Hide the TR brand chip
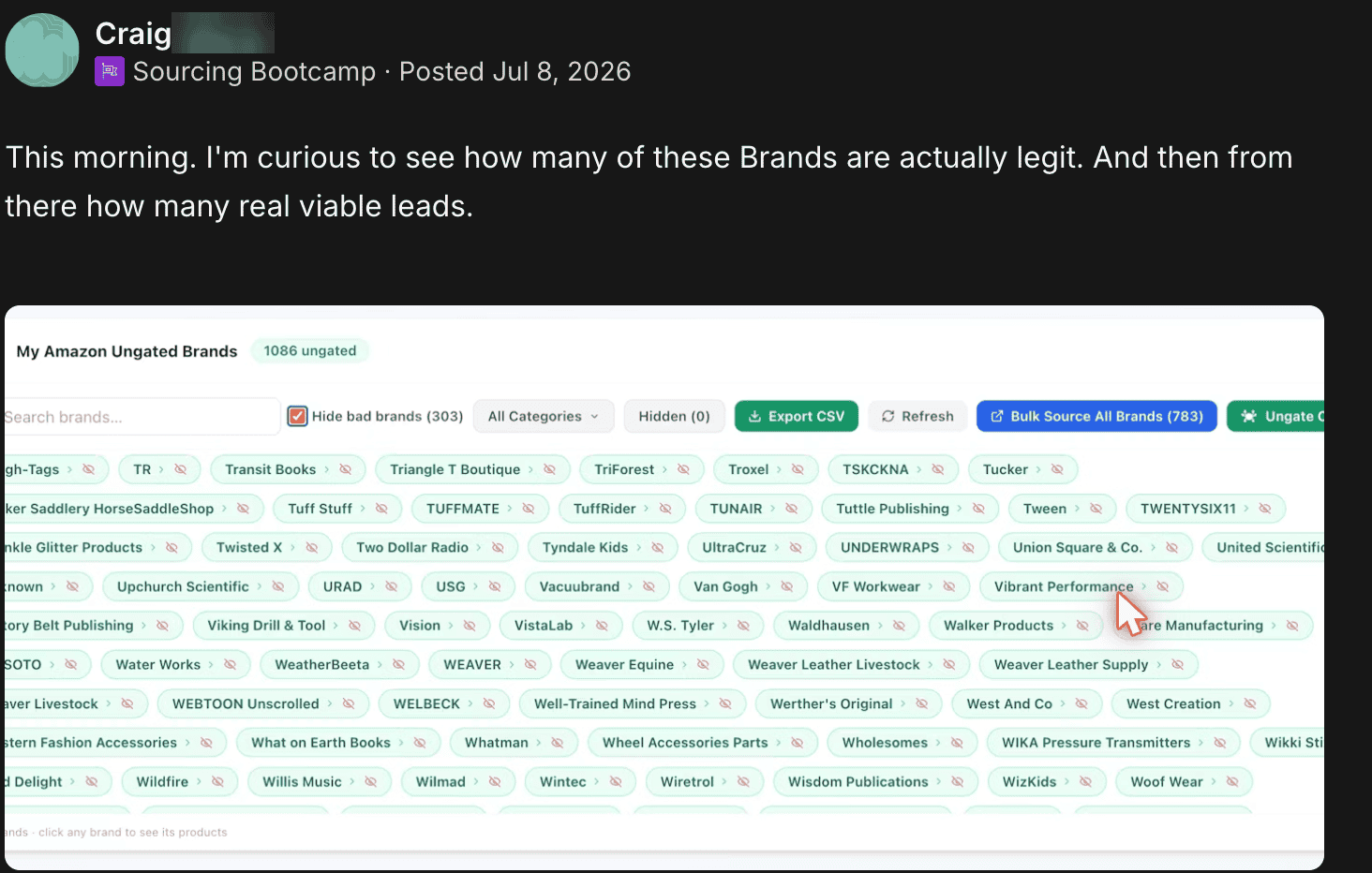Viewport: 1372px width, 873px height. tap(180, 469)
